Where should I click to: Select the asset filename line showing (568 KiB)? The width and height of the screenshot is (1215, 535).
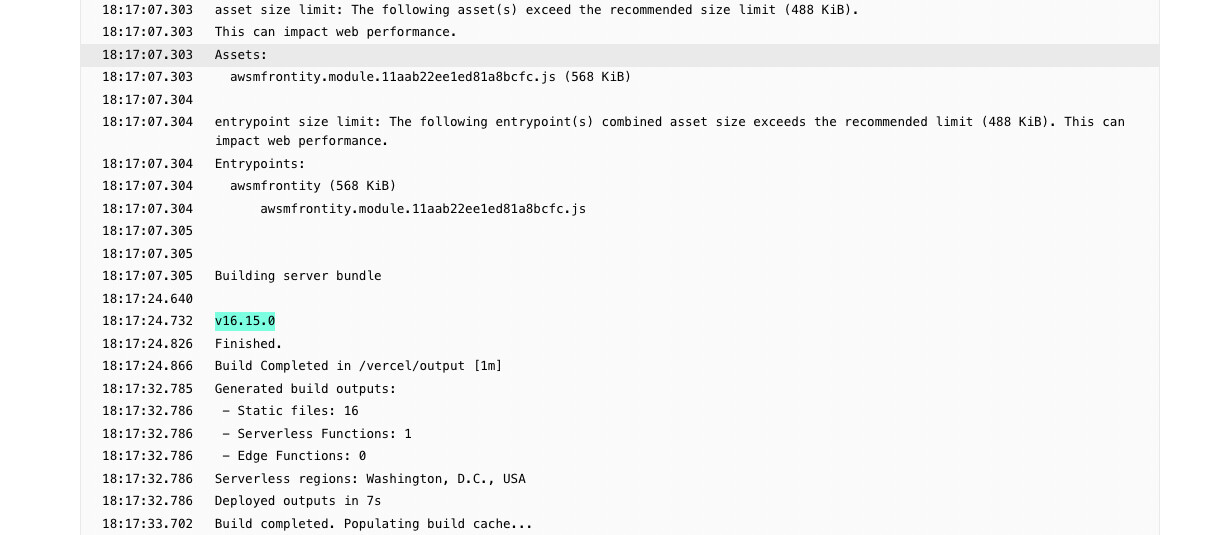pos(430,77)
